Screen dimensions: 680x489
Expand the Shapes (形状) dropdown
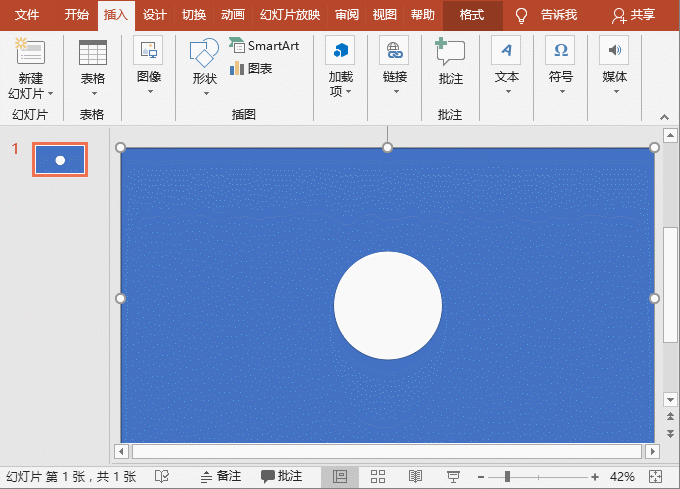204,93
